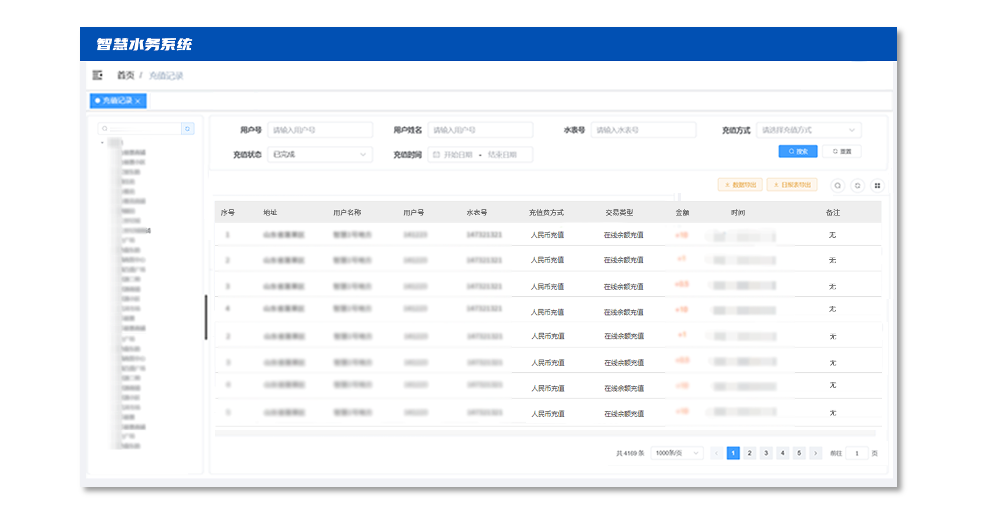Screen dimensions: 981x515
Task: Click the tree search magnifier icon
Action: pyautogui.click(x=187, y=129)
